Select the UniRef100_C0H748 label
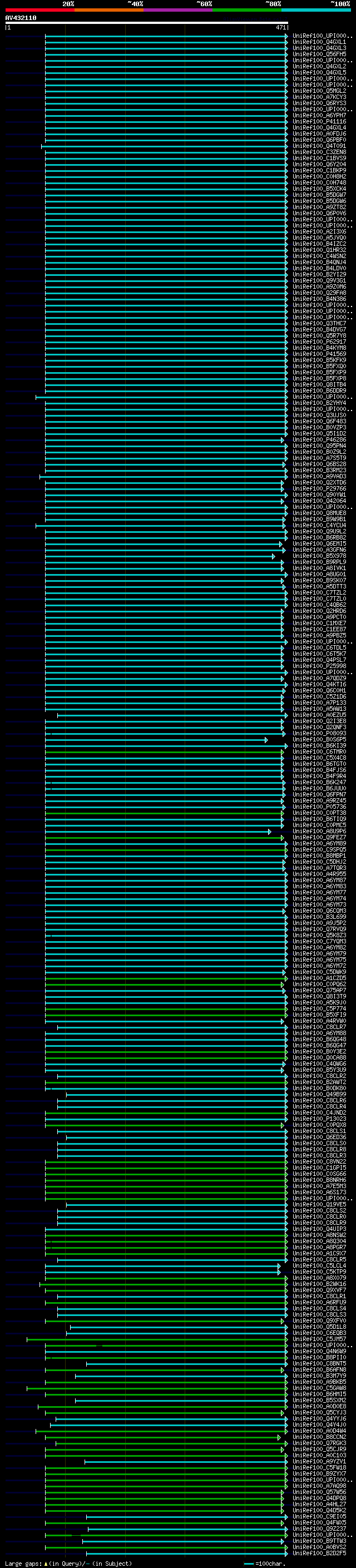Screen dimensions: 356x1568 [319, 182]
